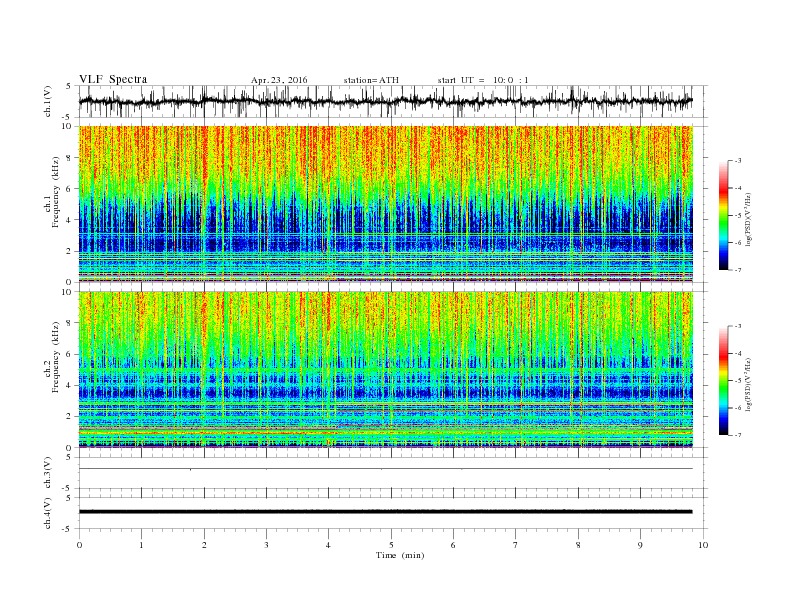Click the "4" tick on the Time axis
Screen dimensions: 792x612
(x=328, y=545)
